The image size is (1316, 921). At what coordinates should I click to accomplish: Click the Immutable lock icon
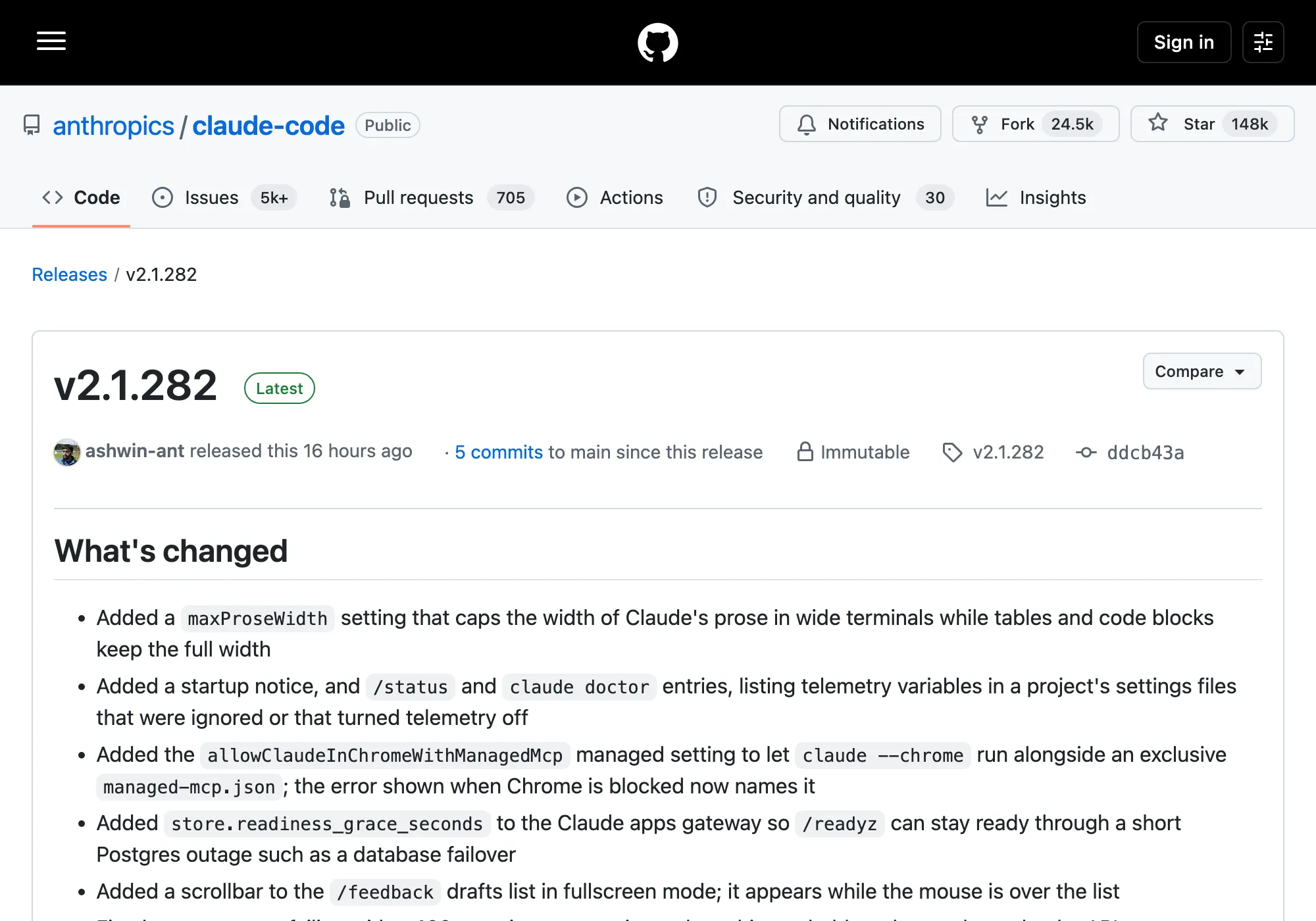805,452
